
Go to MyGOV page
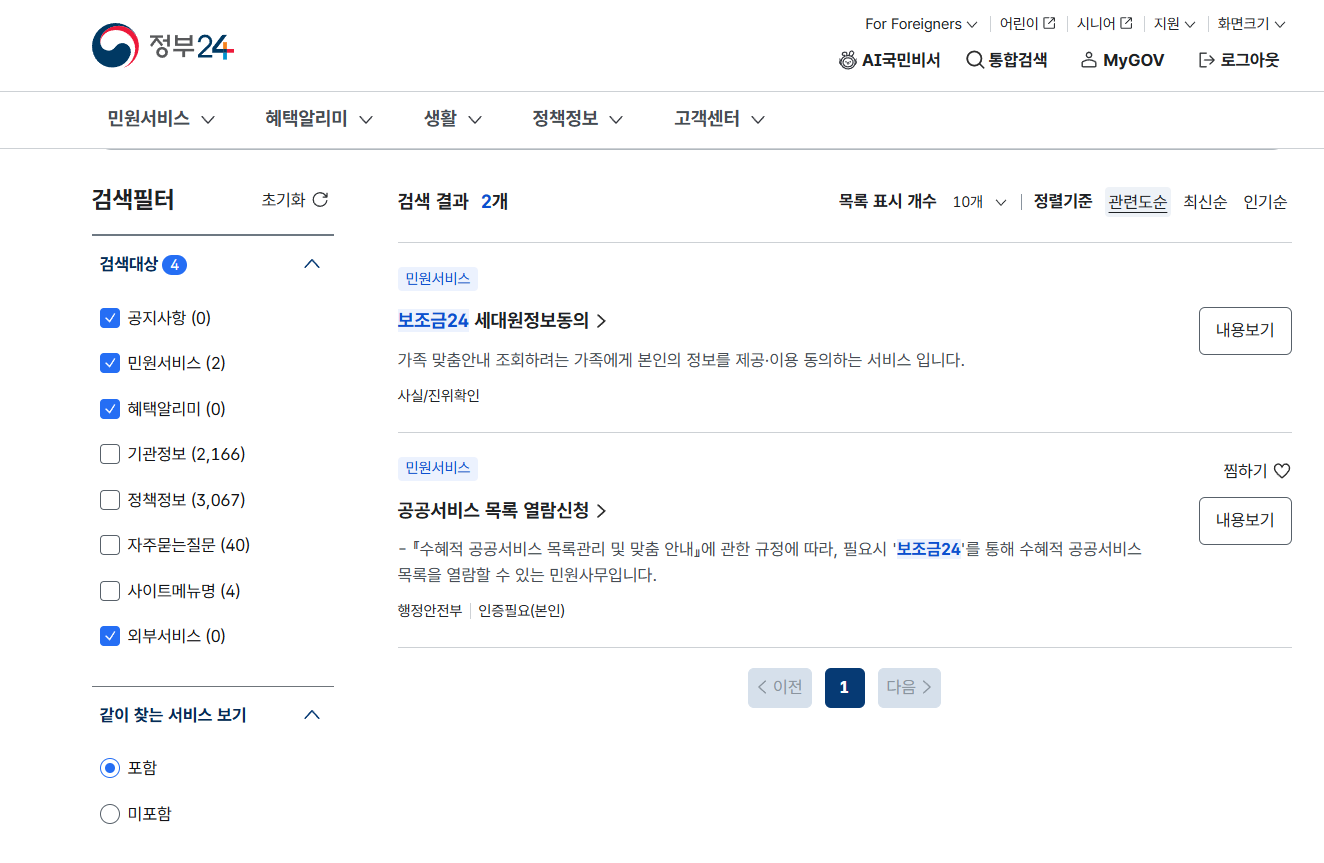coord(1122,60)
